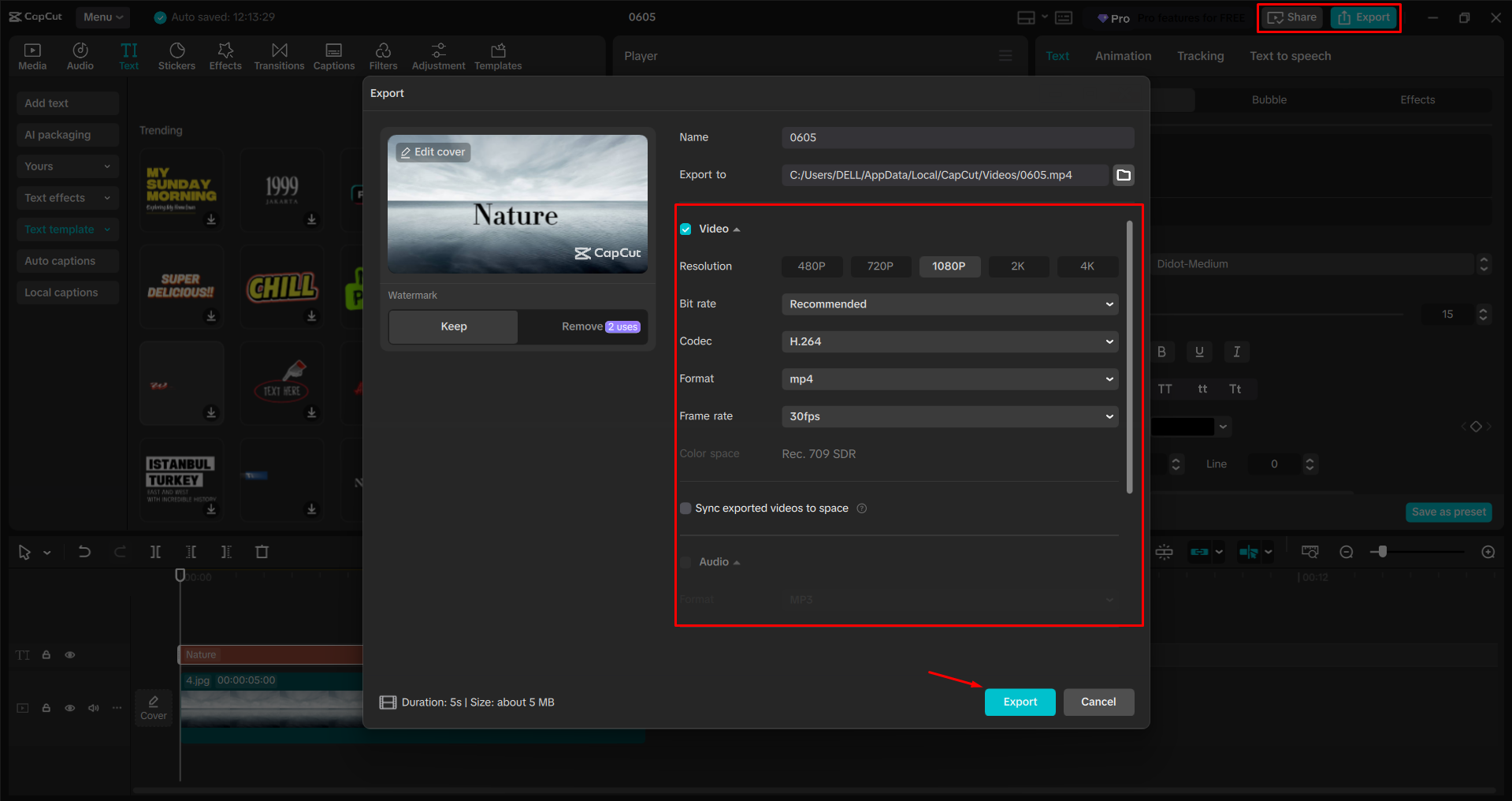Click the Edit cover button
The image size is (1512, 801).
coord(432,151)
